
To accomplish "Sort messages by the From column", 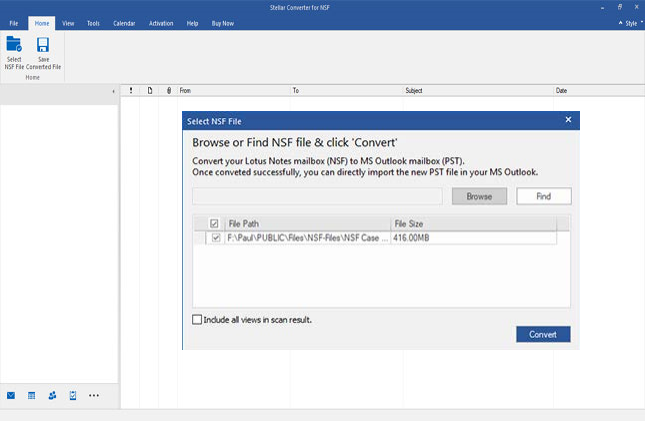I will tap(234, 91).
